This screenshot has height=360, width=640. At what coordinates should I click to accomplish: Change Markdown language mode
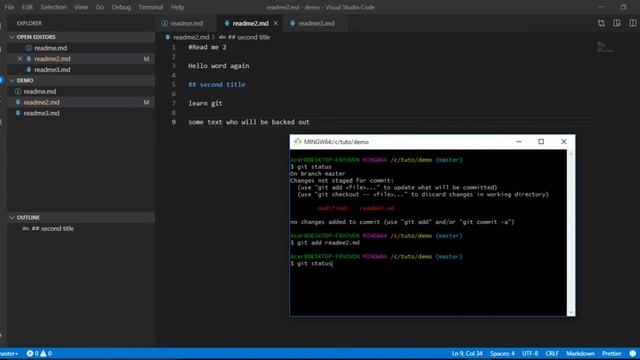(x=580, y=353)
